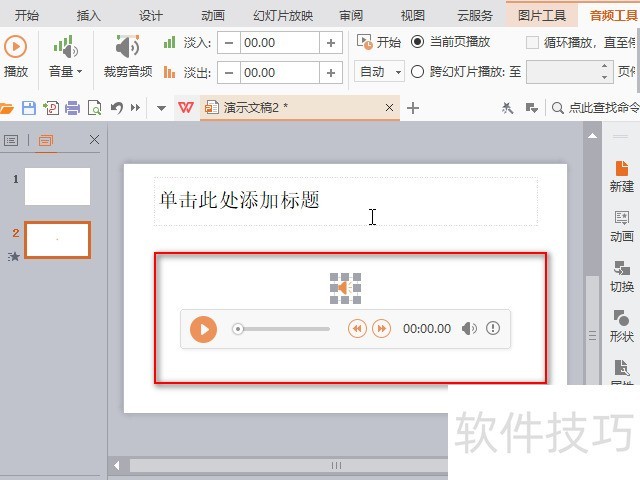Open the 插入 ribbon tab
The image size is (640, 480).
[x=89, y=16]
